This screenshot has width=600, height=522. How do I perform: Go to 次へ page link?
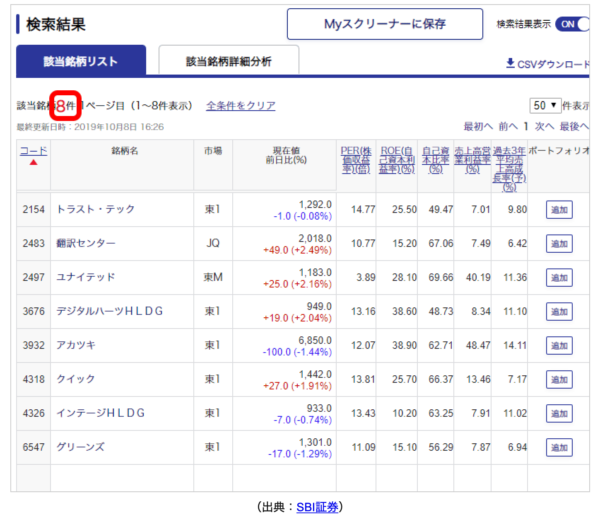[544, 127]
